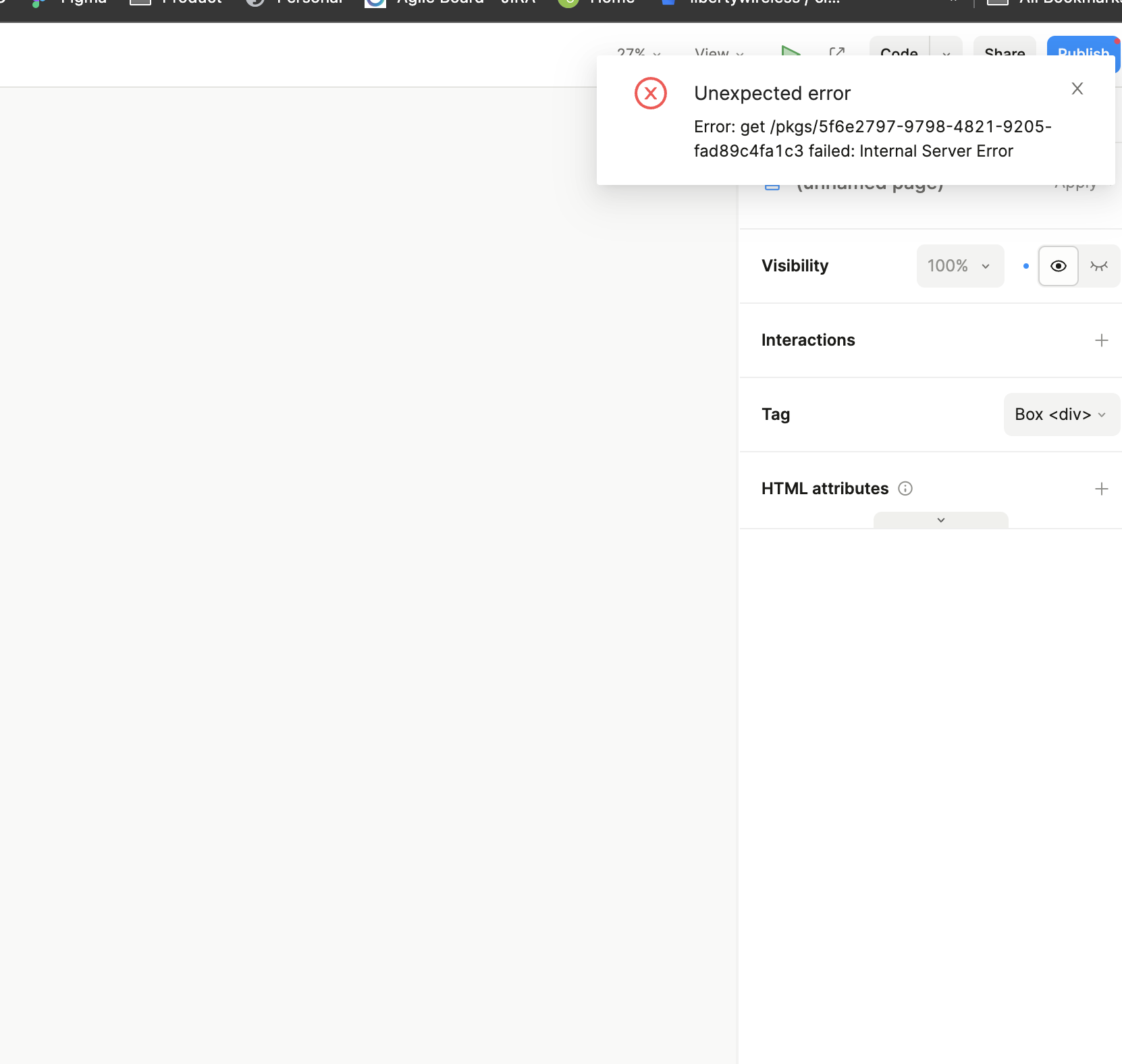
Task: Click the blue dot beside visibility toggle
Action: [x=1025, y=266]
